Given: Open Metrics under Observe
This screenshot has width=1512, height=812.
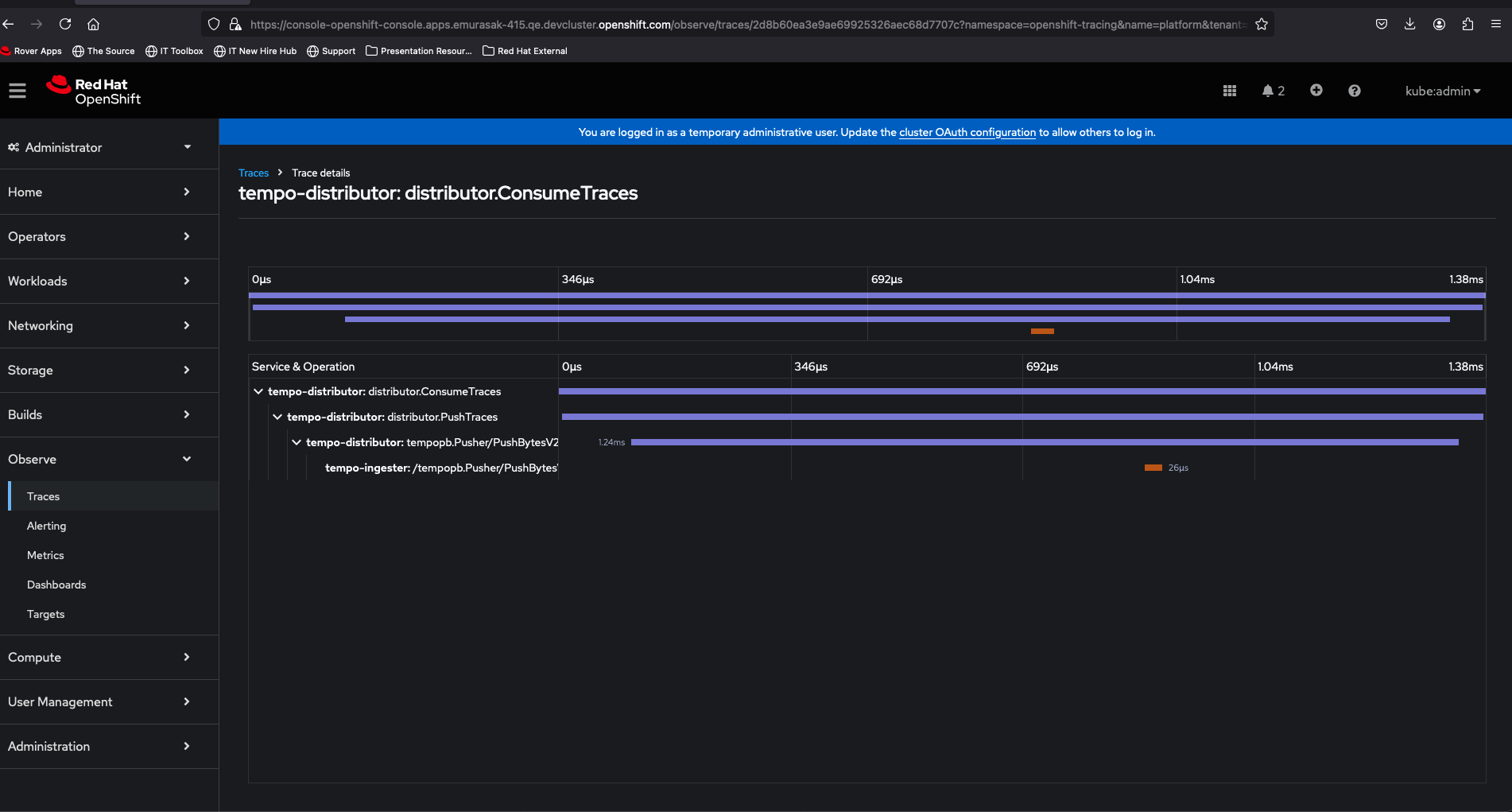Looking at the screenshot, I should [x=114, y=555].
